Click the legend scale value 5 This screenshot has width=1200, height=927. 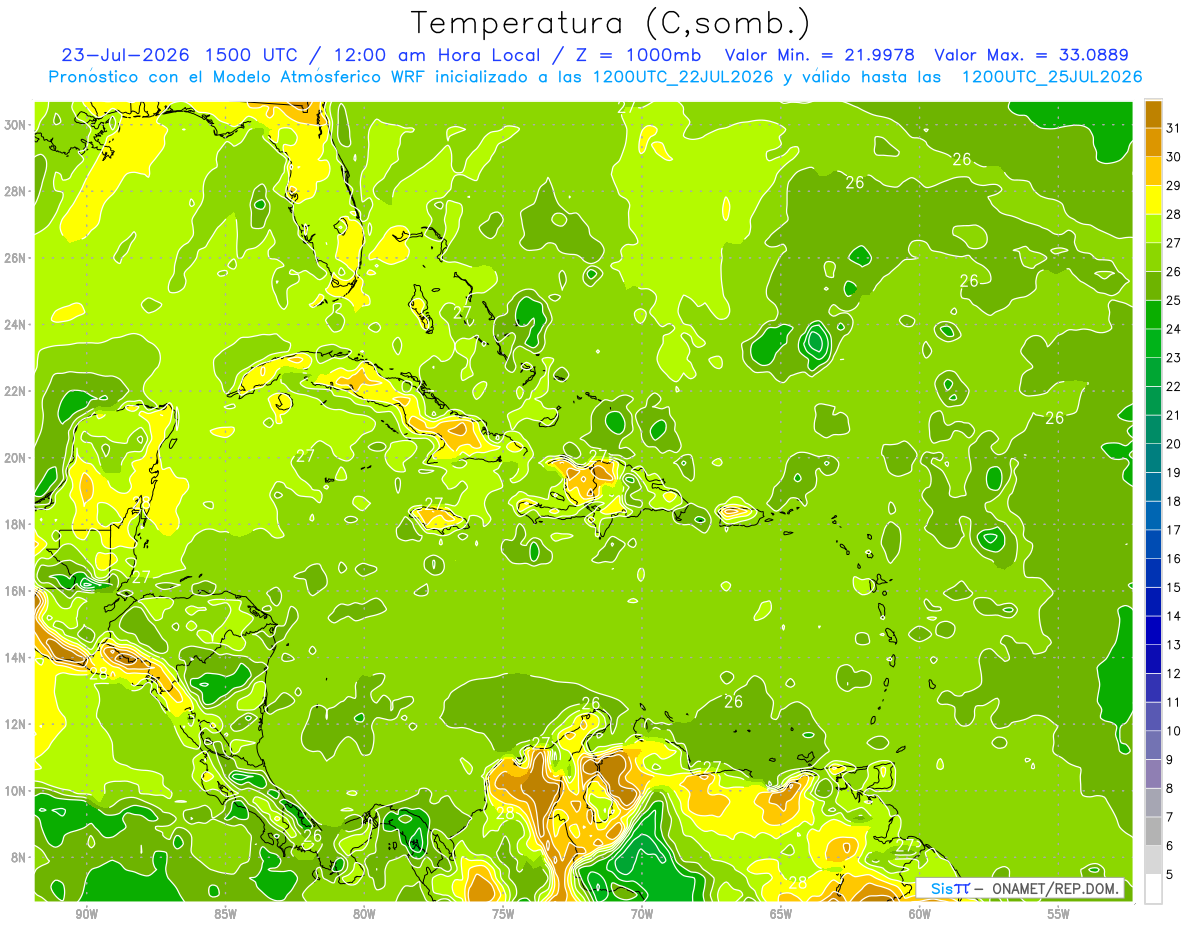[x=1170, y=874]
